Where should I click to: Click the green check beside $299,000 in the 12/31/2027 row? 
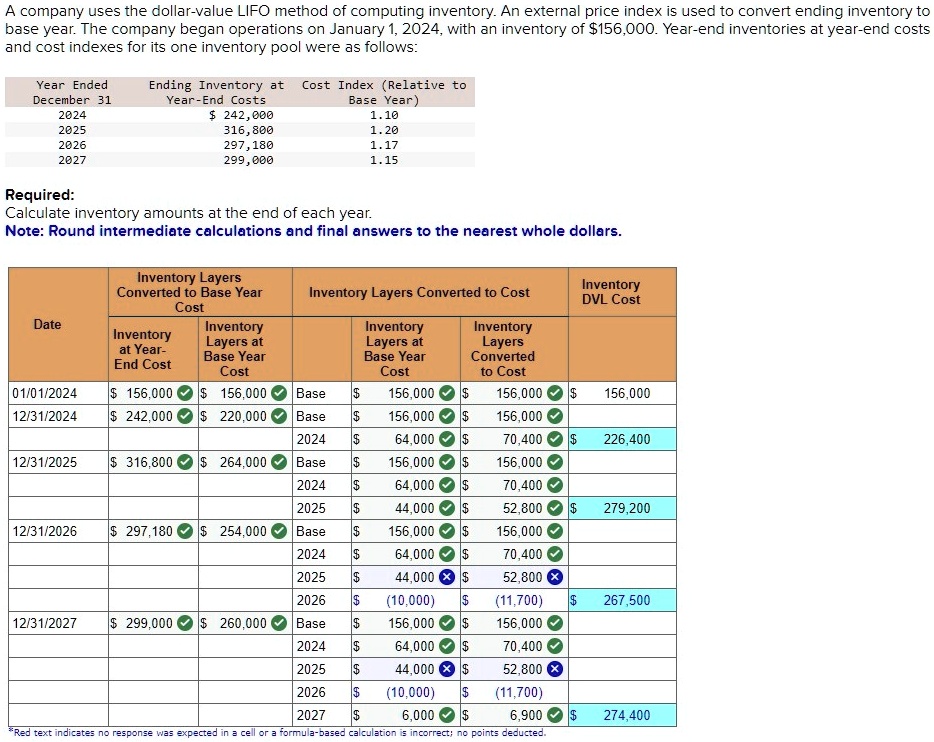(186, 623)
